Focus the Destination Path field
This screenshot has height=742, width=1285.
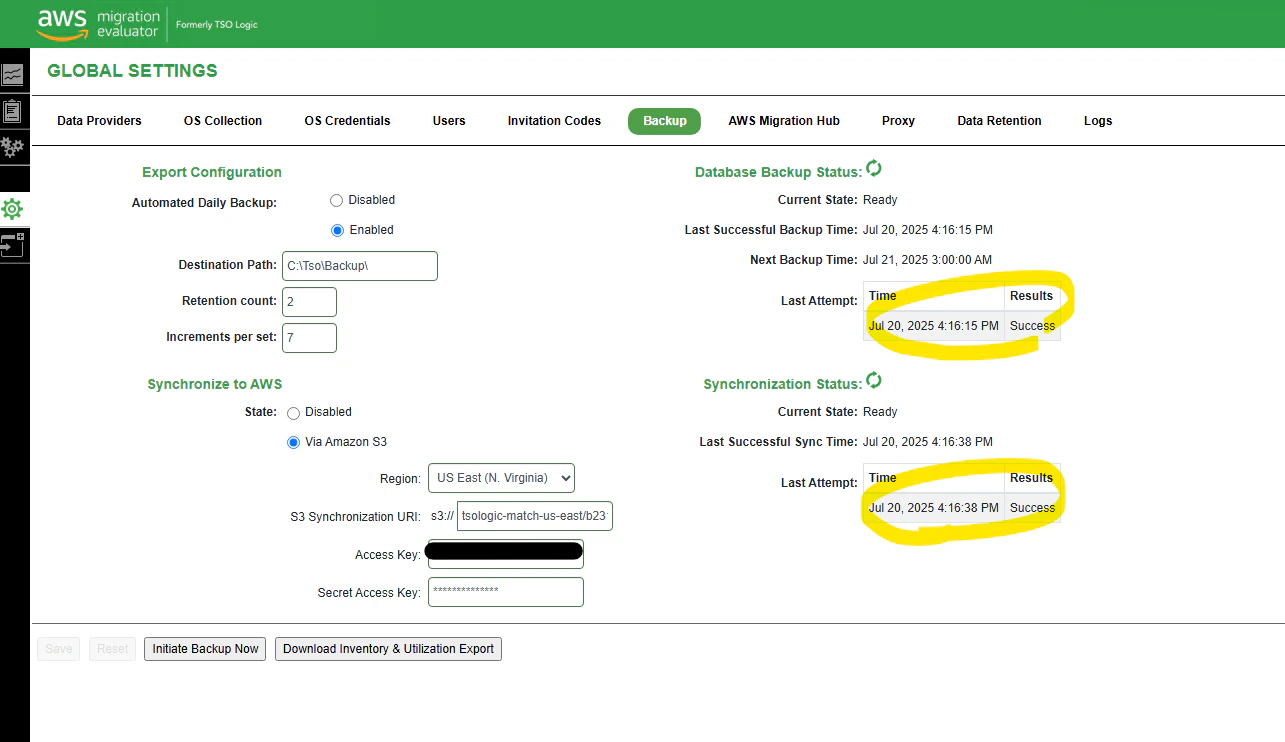(x=360, y=266)
